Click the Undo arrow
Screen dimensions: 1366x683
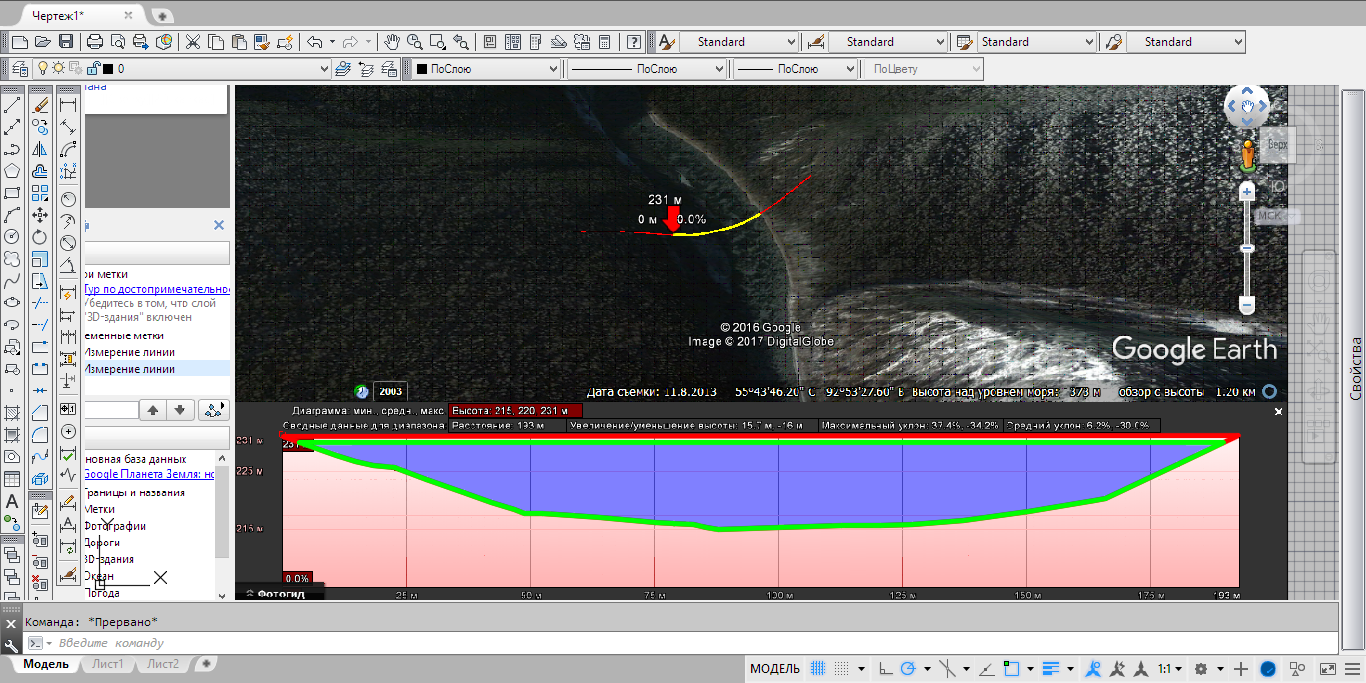click(314, 42)
